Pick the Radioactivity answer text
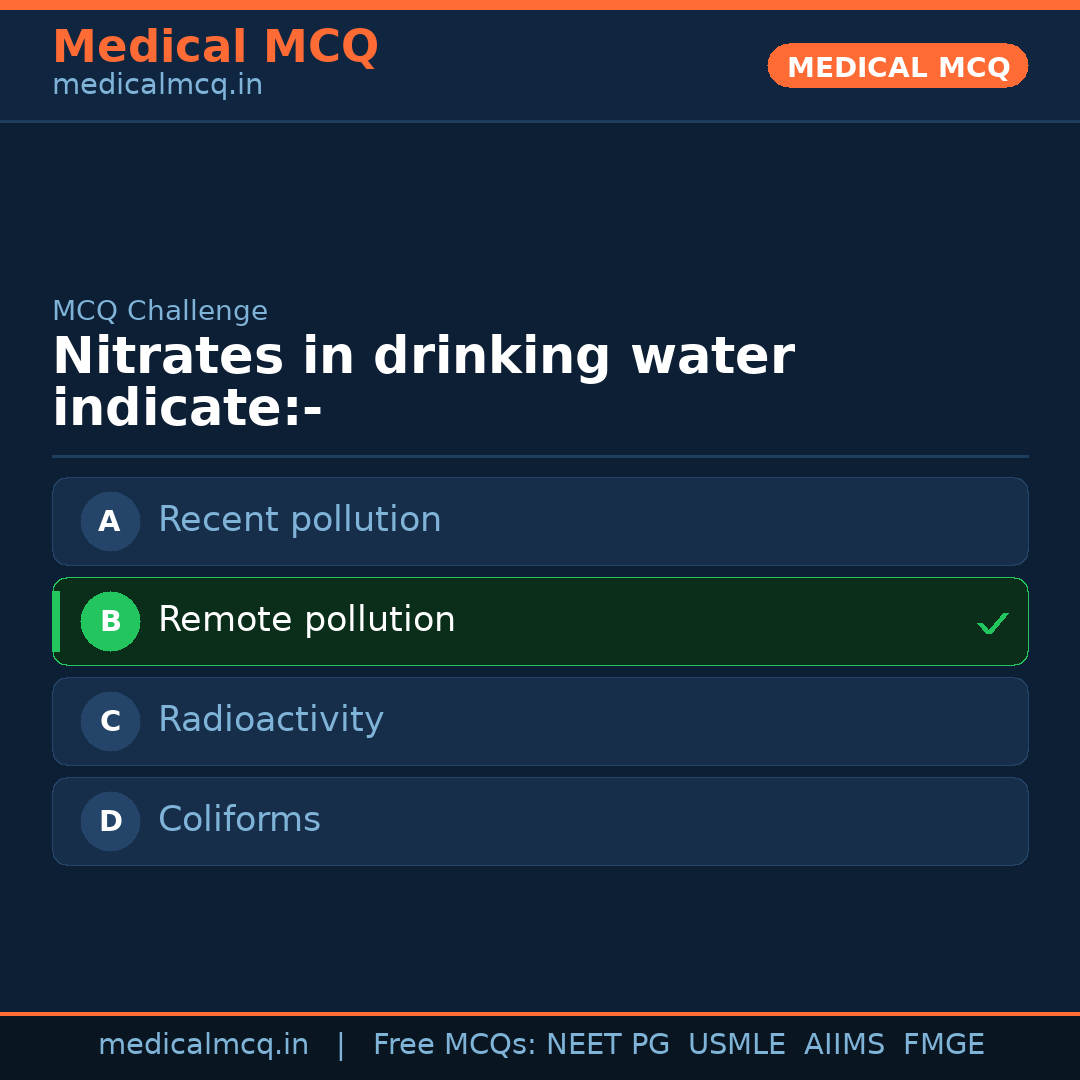Viewport: 1080px width, 1080px height. click(x=270, y=720)
